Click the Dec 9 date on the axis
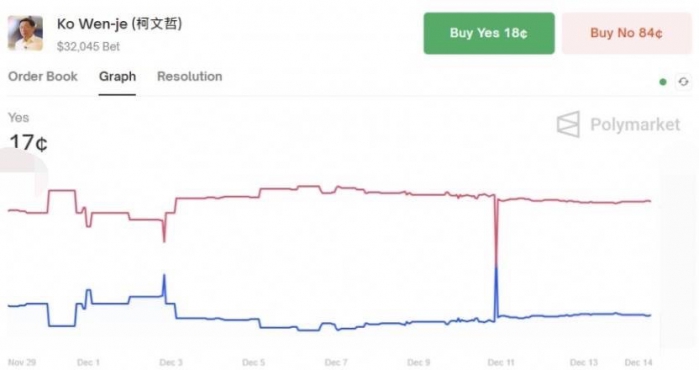The height and width of the screenshot is (370, 699). (x=419, y=362)
